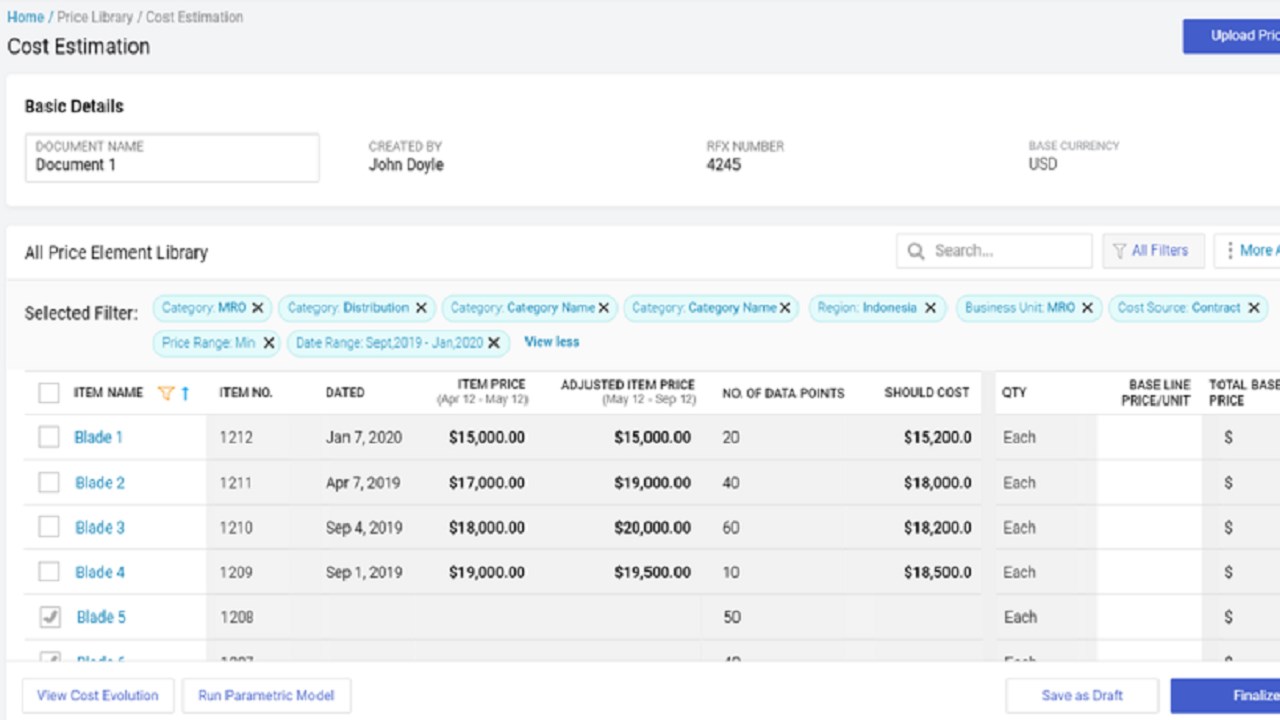
Task: Remove the Category: Distribution filter chip
Action: point(421,308)
